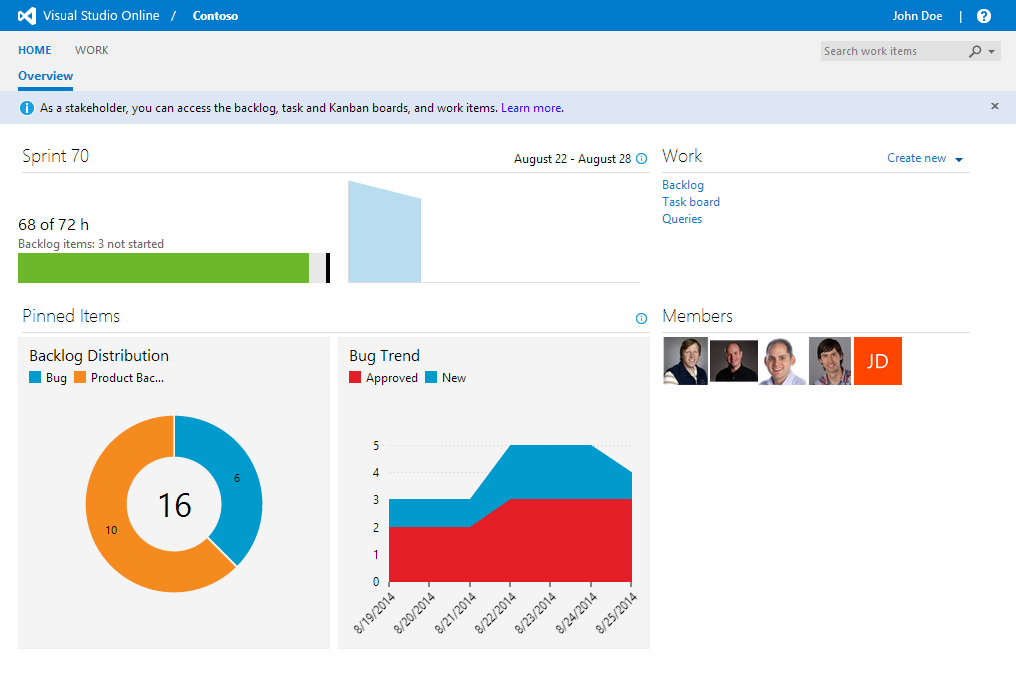
Task: Click the sprint dates info icon
Action: coord(641,159)
